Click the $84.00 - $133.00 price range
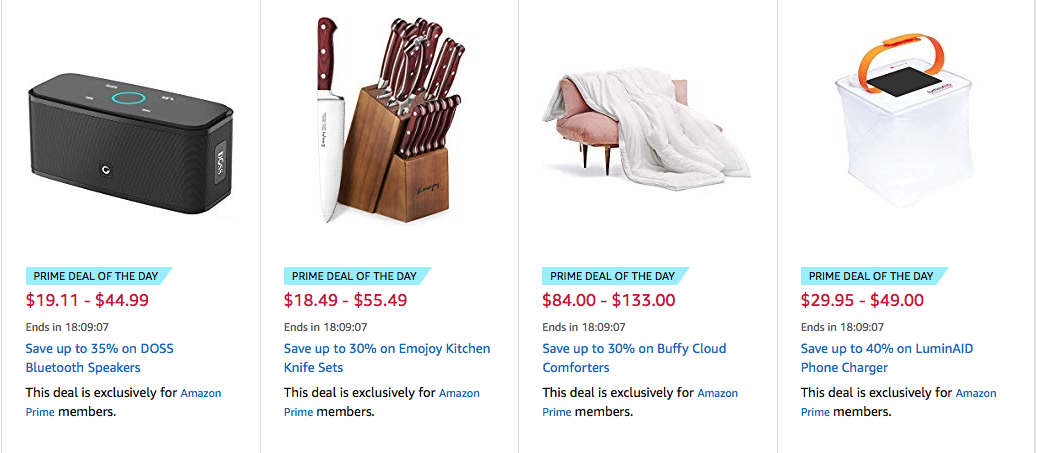 click(609, 300)
